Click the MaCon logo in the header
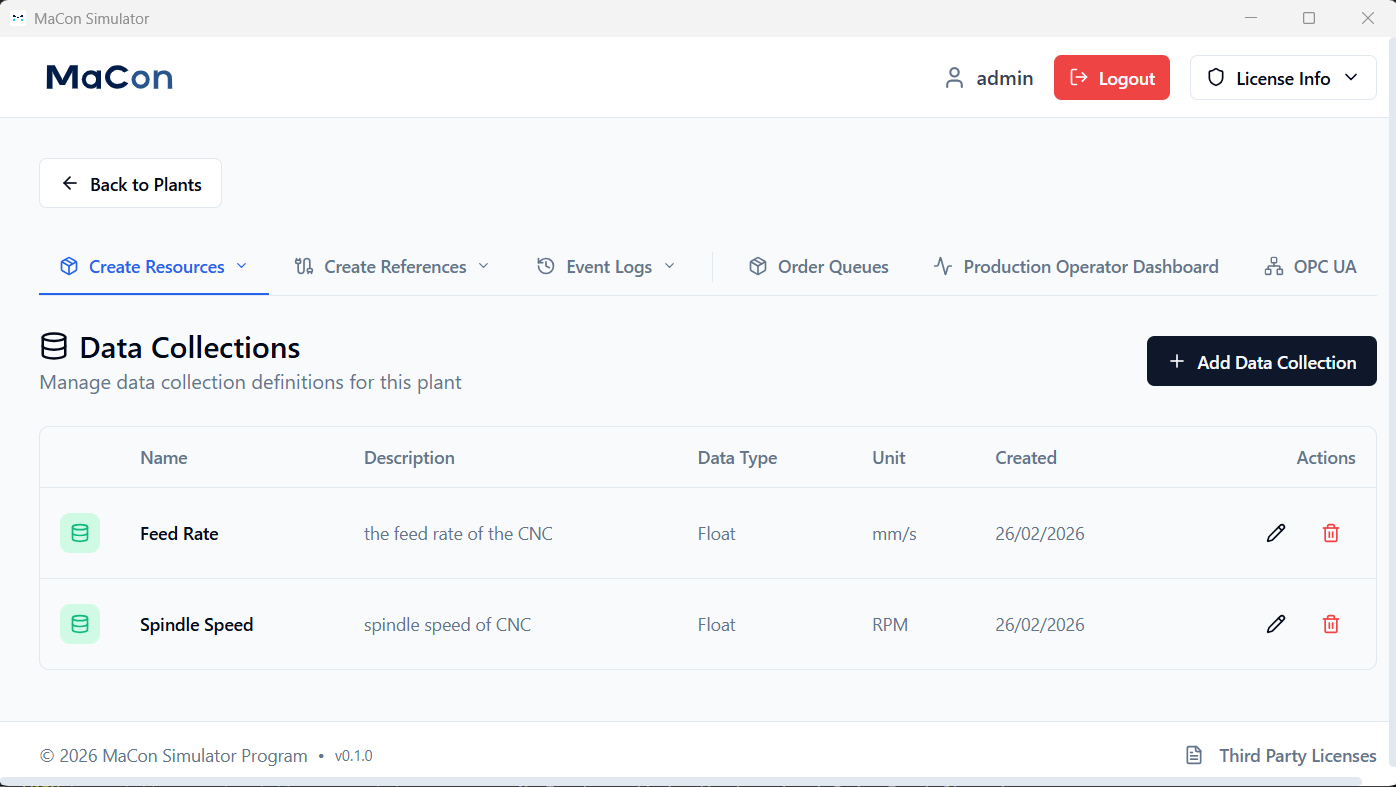1396x787 pixels. pos(109,76)
